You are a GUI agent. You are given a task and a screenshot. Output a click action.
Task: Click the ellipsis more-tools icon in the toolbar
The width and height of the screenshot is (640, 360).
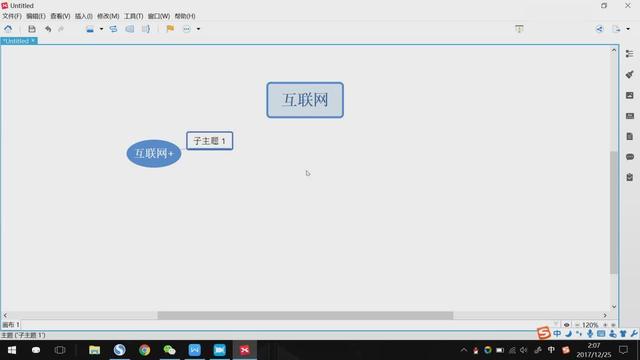pos(187,29)
